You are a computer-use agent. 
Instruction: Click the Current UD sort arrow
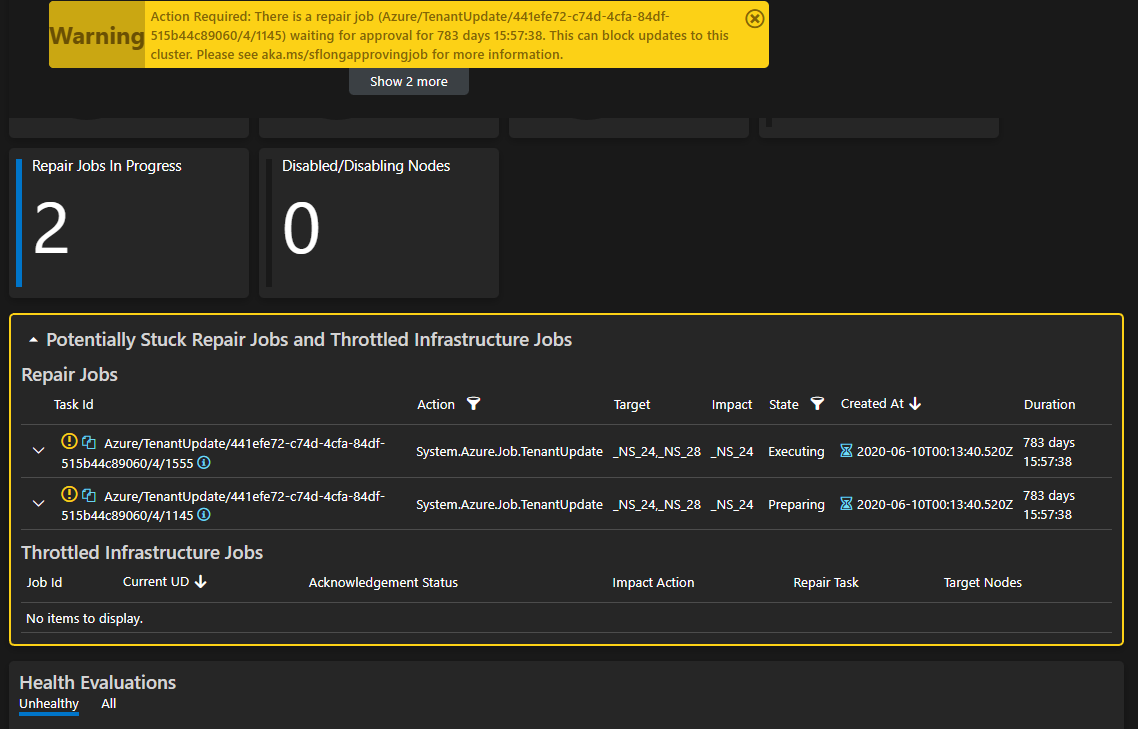coord(201,582)
